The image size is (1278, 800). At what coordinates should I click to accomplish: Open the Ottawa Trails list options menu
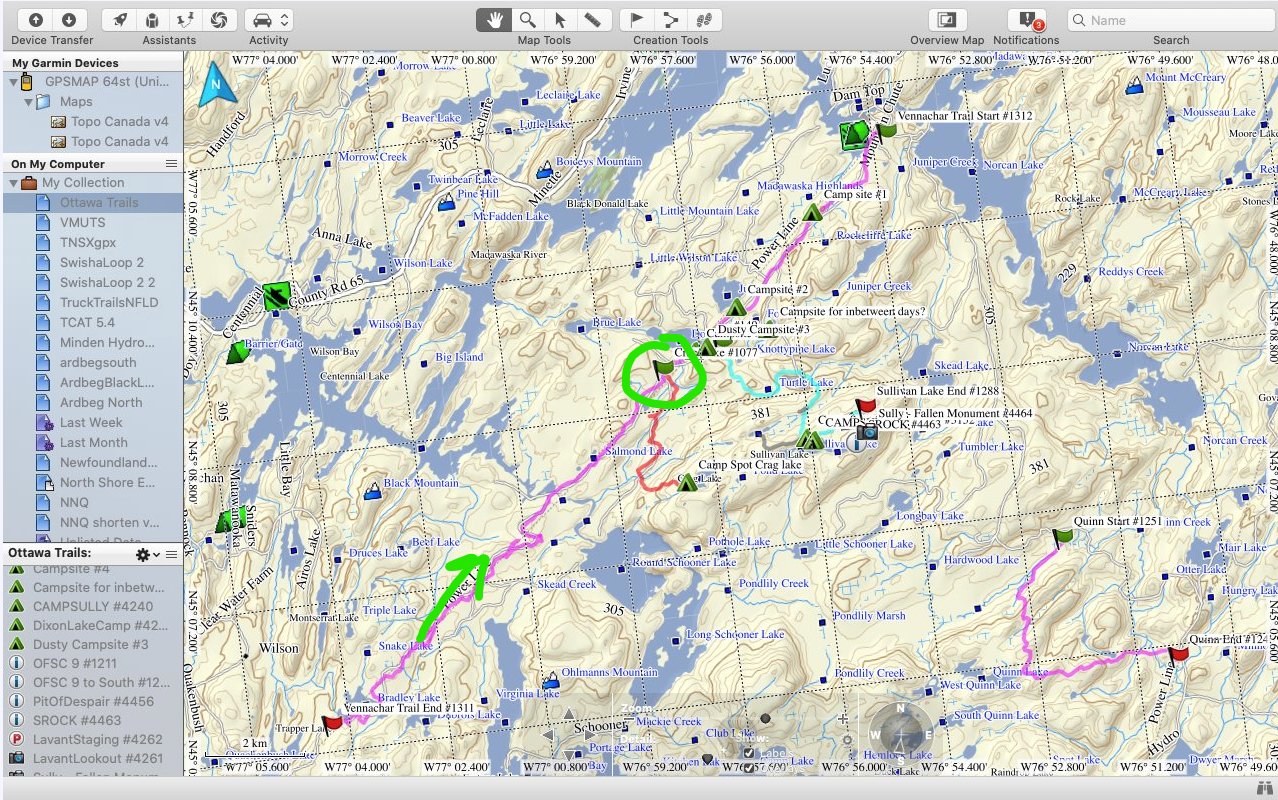[x=171, y=554]
